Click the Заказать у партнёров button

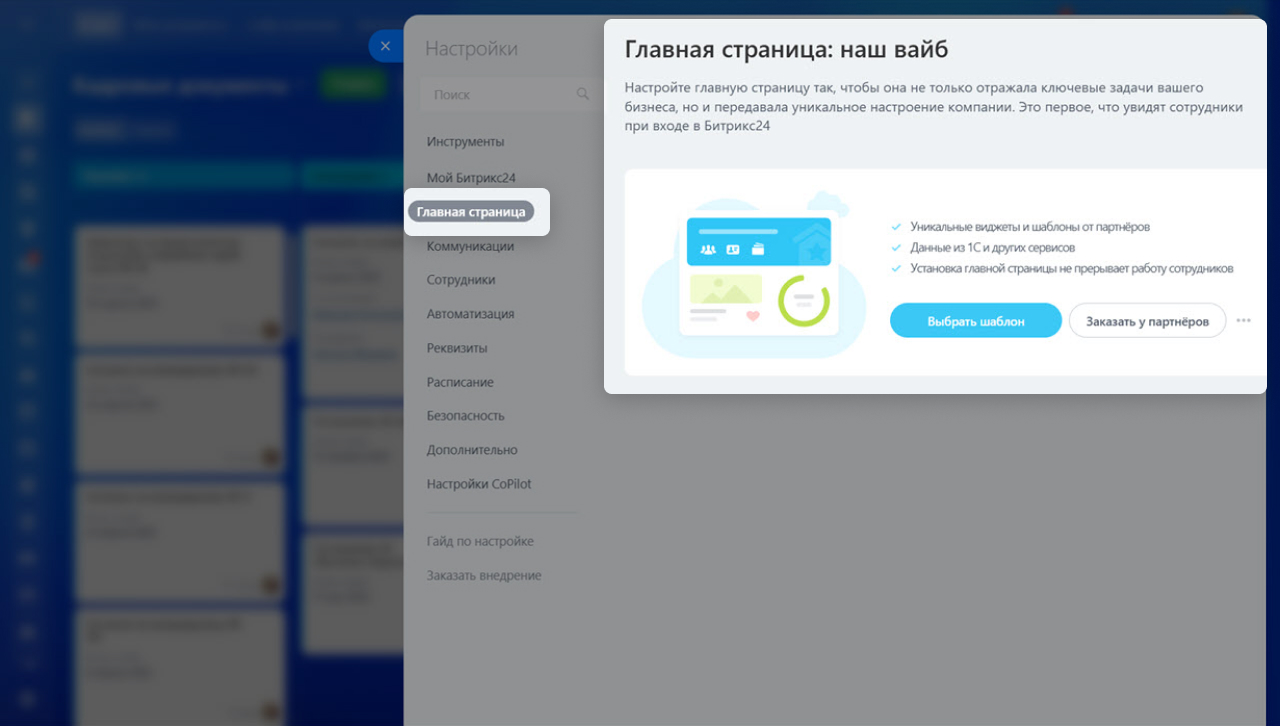coord(1148,321)
